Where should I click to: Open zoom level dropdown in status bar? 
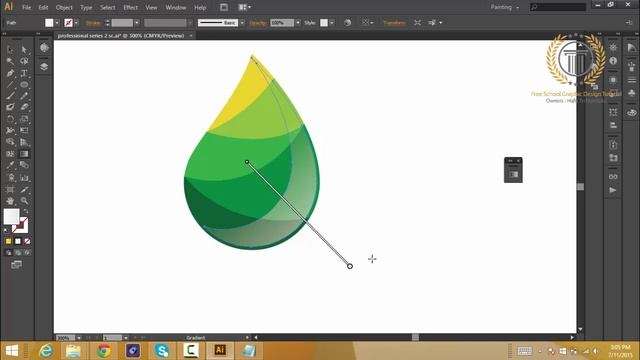click(79, 338)
